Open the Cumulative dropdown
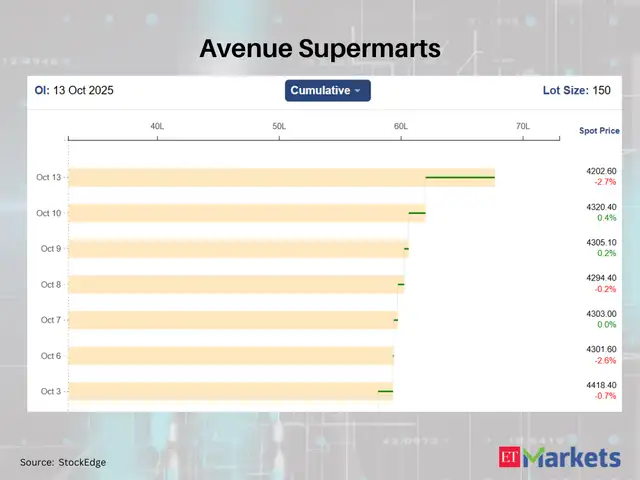This screenshot has height=480, width=640. tap(327, 91)
